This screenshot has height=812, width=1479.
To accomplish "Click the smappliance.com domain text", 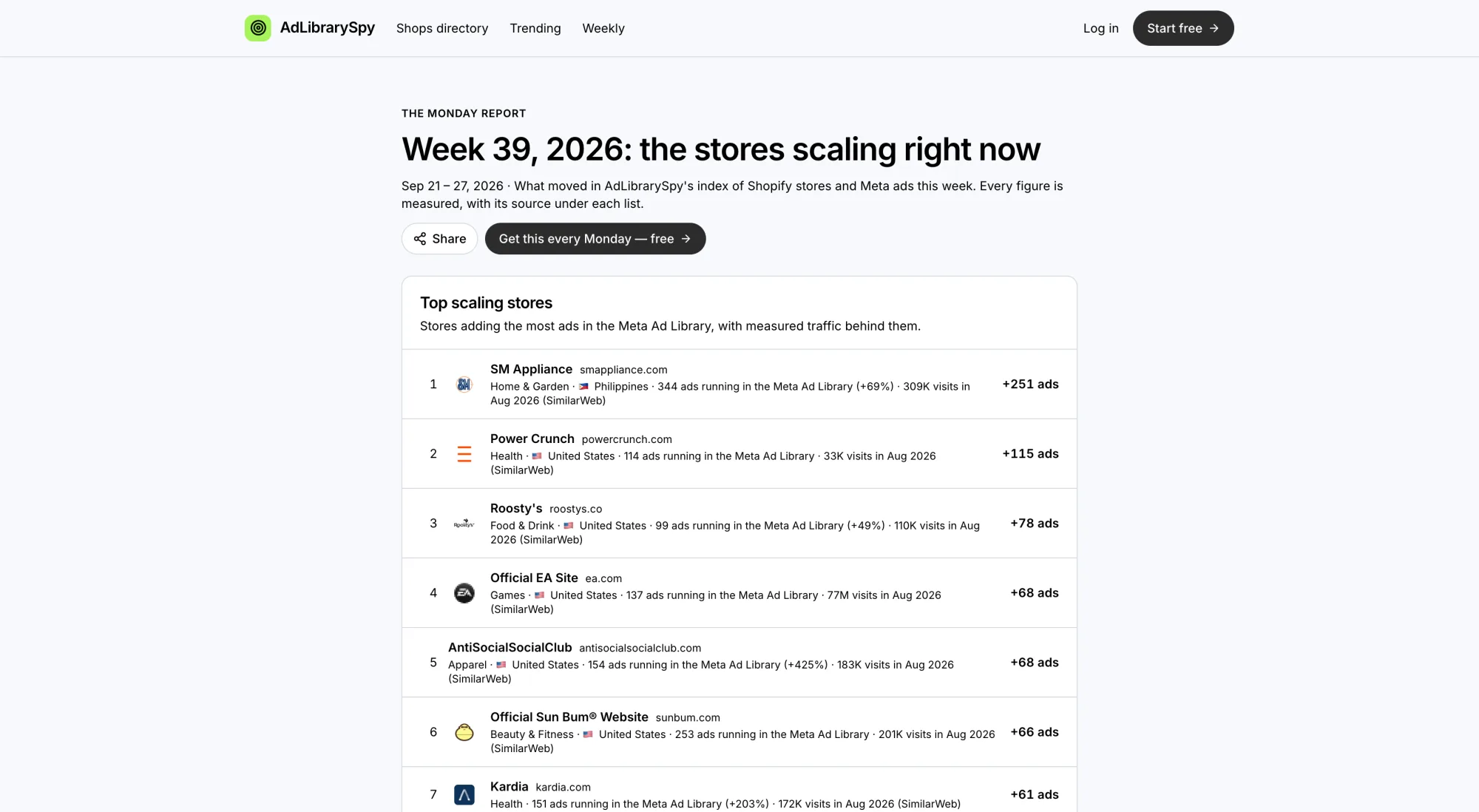I will (x=623, y=370).
